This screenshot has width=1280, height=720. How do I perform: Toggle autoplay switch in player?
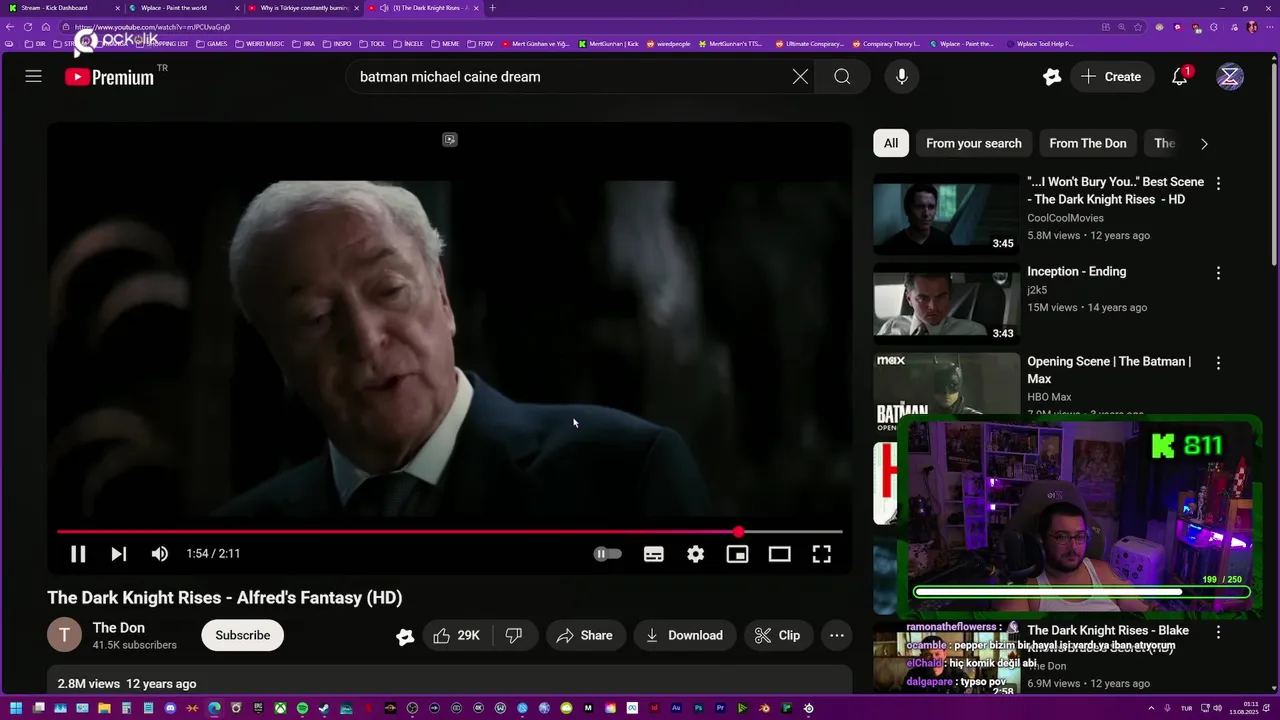(x=607, y=554)
